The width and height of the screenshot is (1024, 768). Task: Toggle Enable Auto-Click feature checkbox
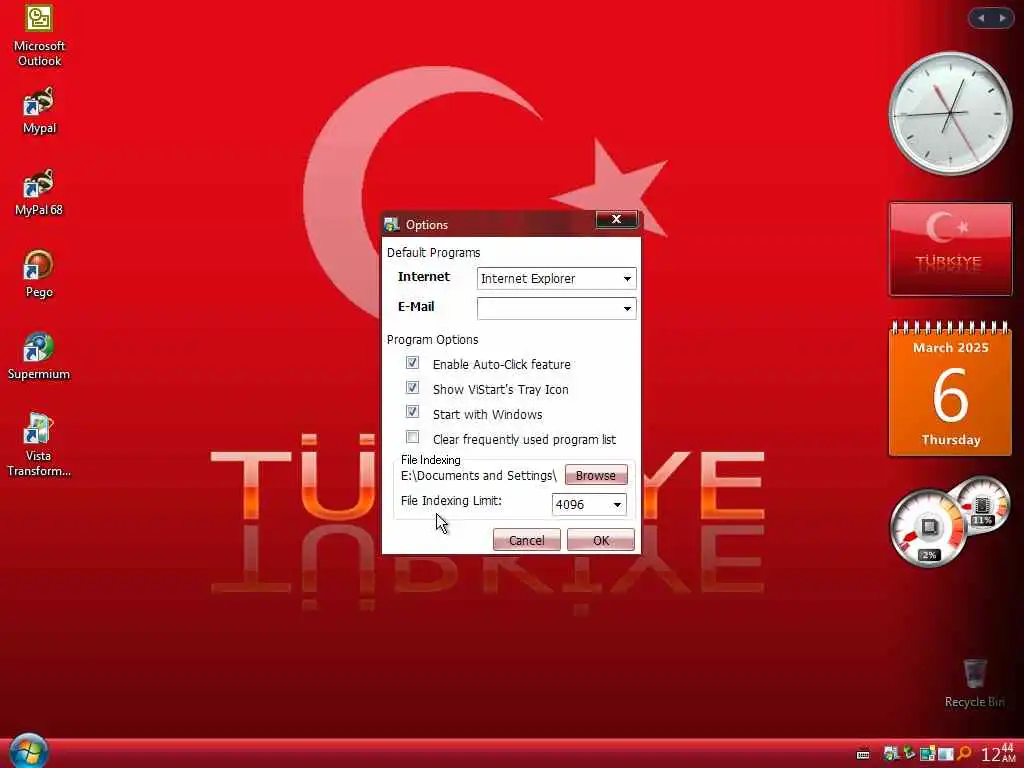412,362
